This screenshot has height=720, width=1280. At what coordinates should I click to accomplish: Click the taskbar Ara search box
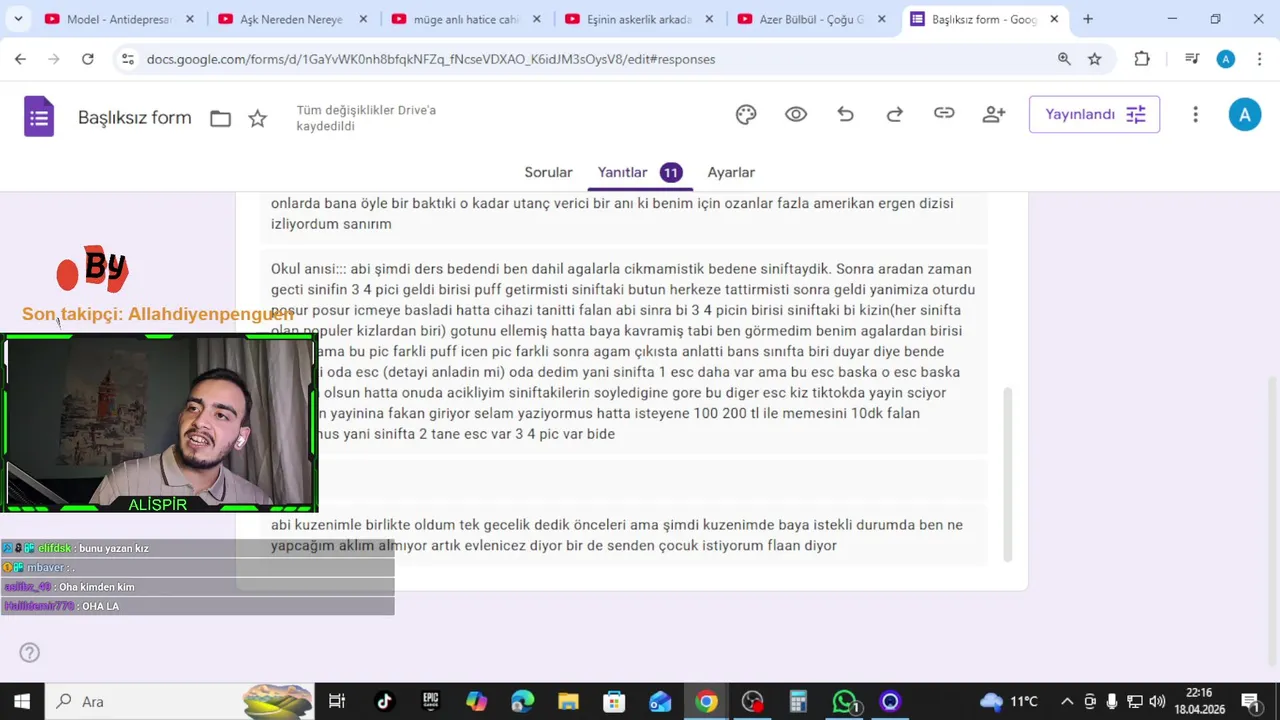pos(180,701)
